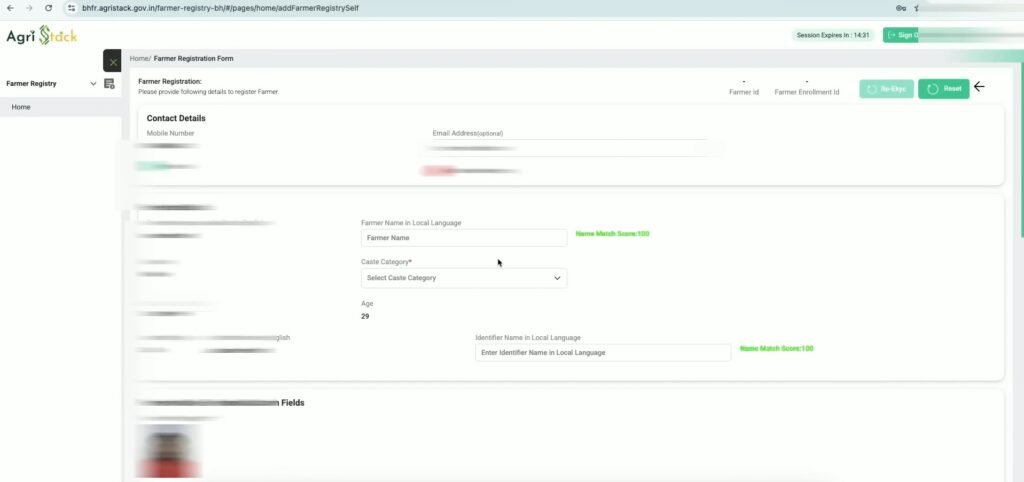Open the Select Caste Category dropdown
This screenshot has height=482, width=1024.
point(464,278)
